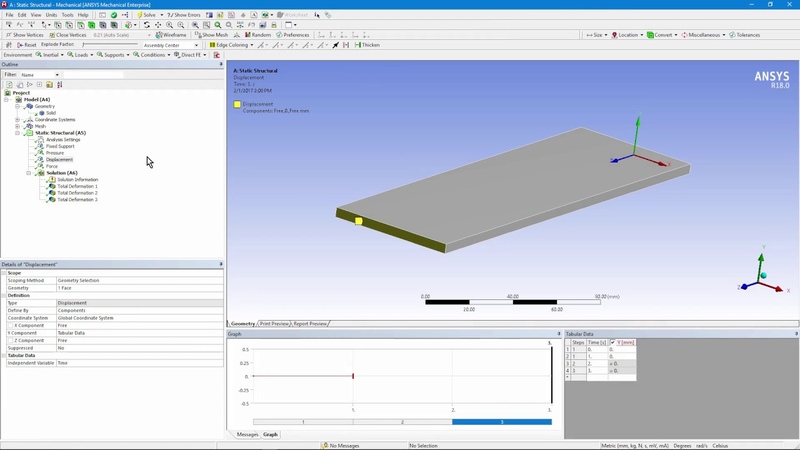This screenshot has width=800, height=450.
Task: Select the Pan view tool icon
Action: 158,24
